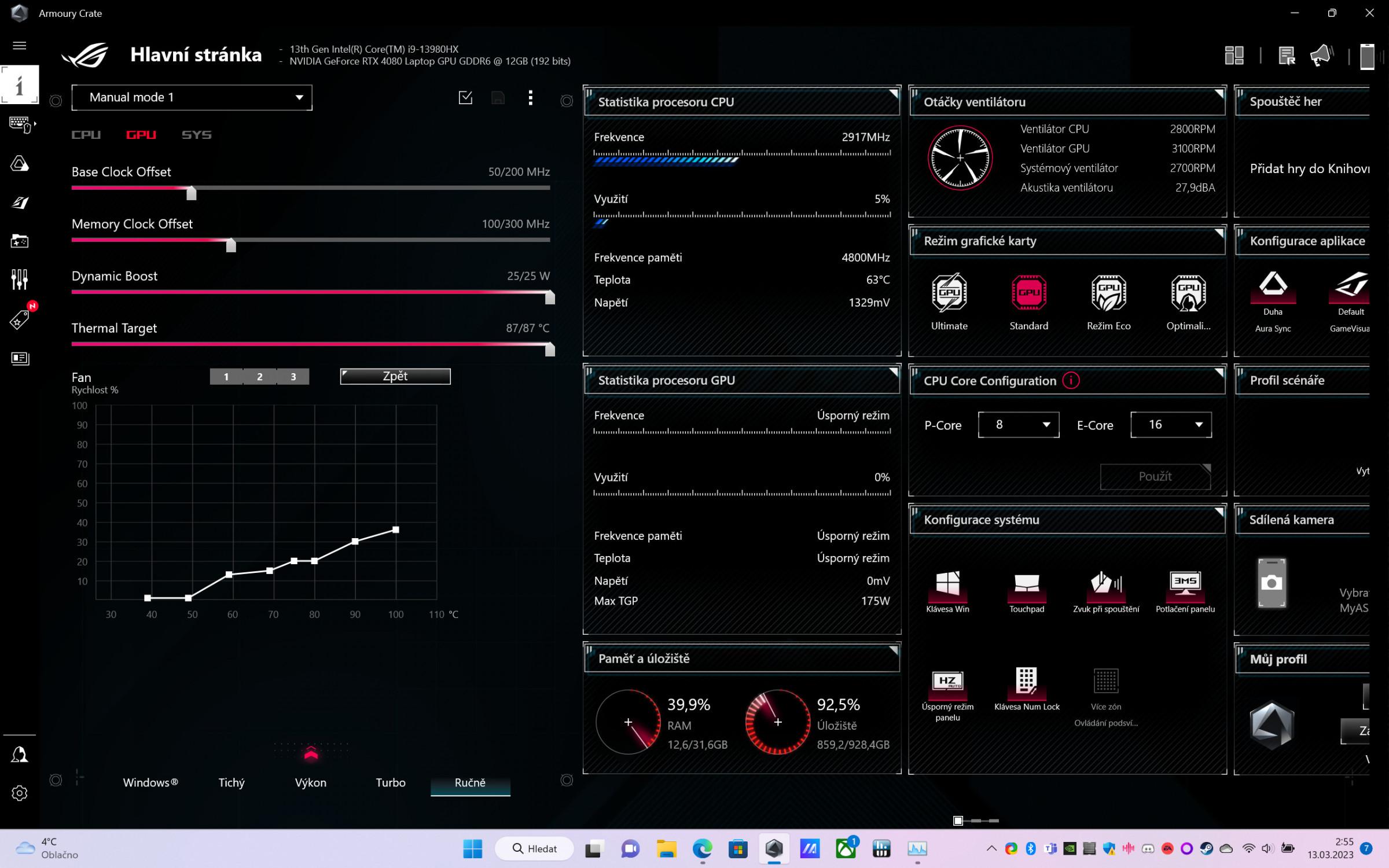Click the CPU Core Configuration info icon
Viewport: 1389px width, 868px height.
tap(1071, 381)
